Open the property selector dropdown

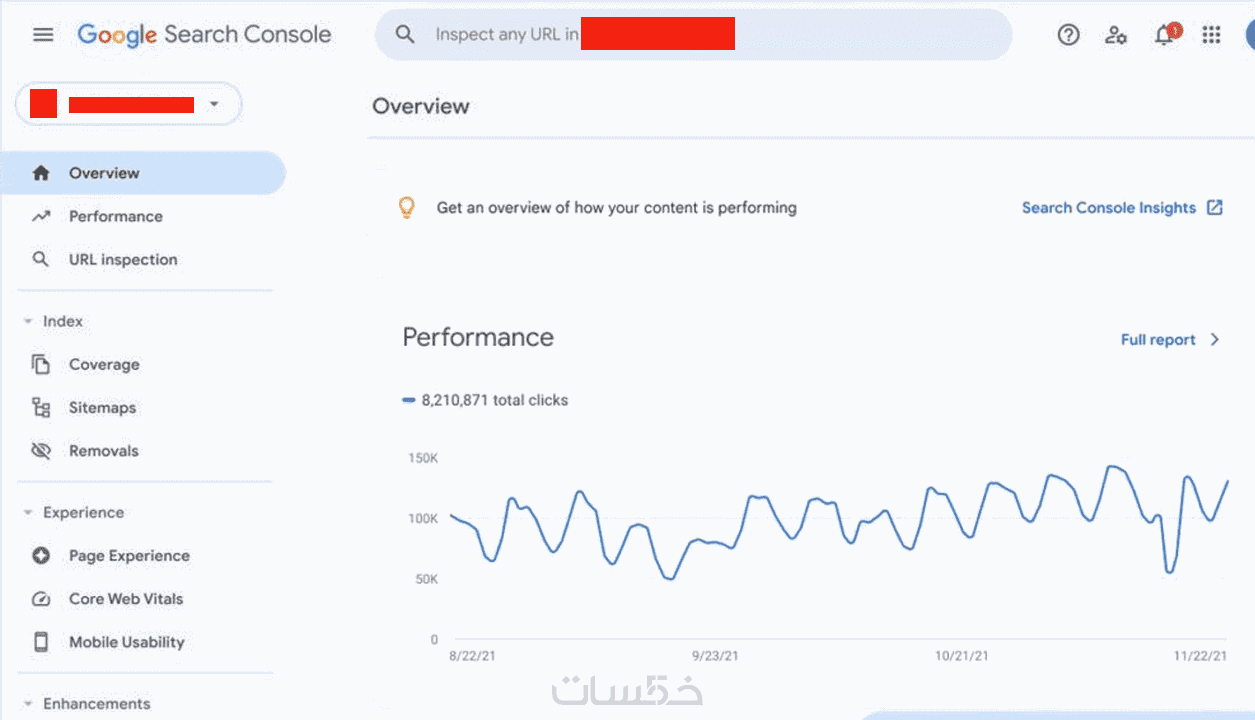pos(213,104)
